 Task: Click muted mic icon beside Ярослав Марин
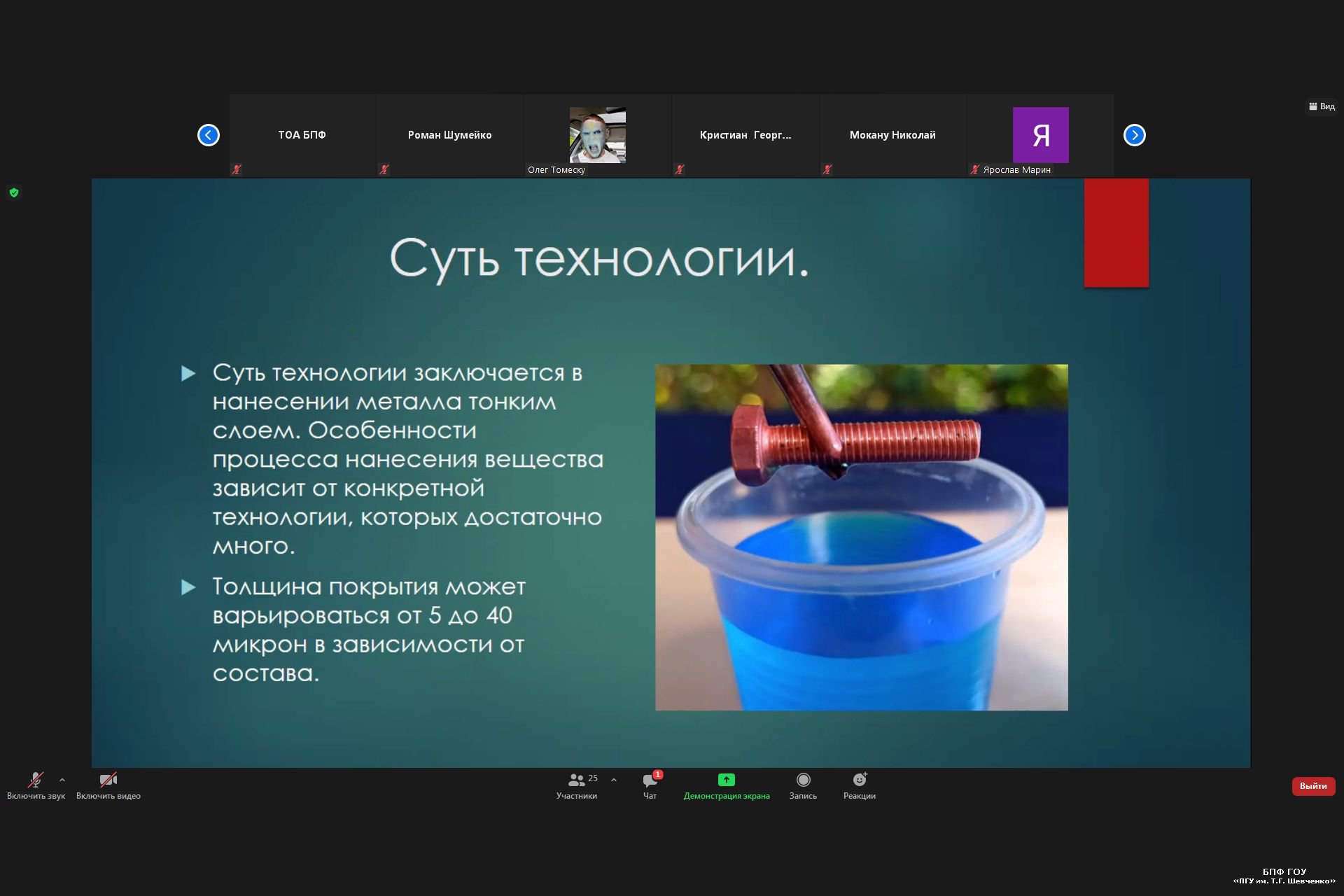975,169
